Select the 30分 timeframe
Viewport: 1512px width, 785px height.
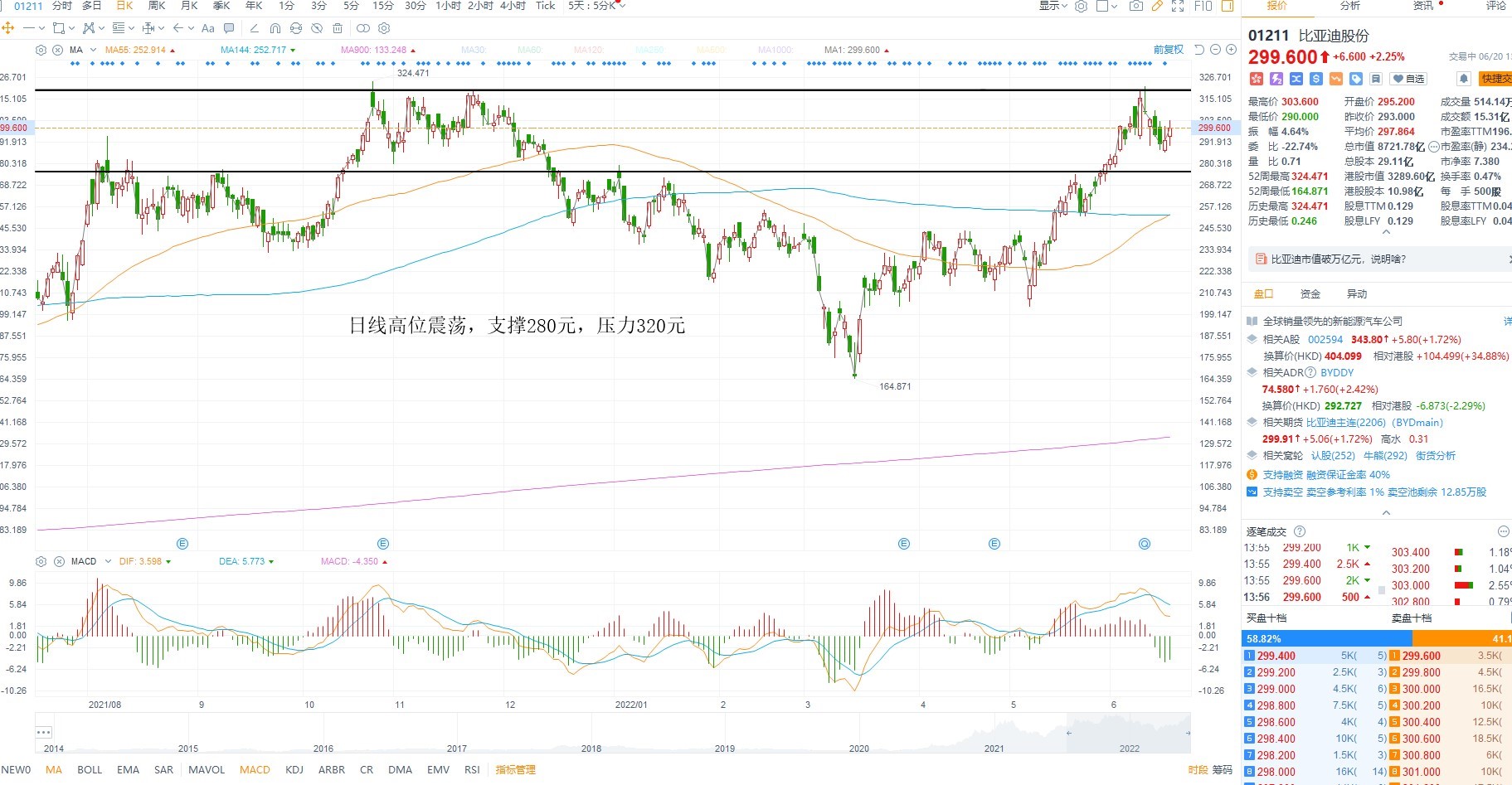click(416, 6)
